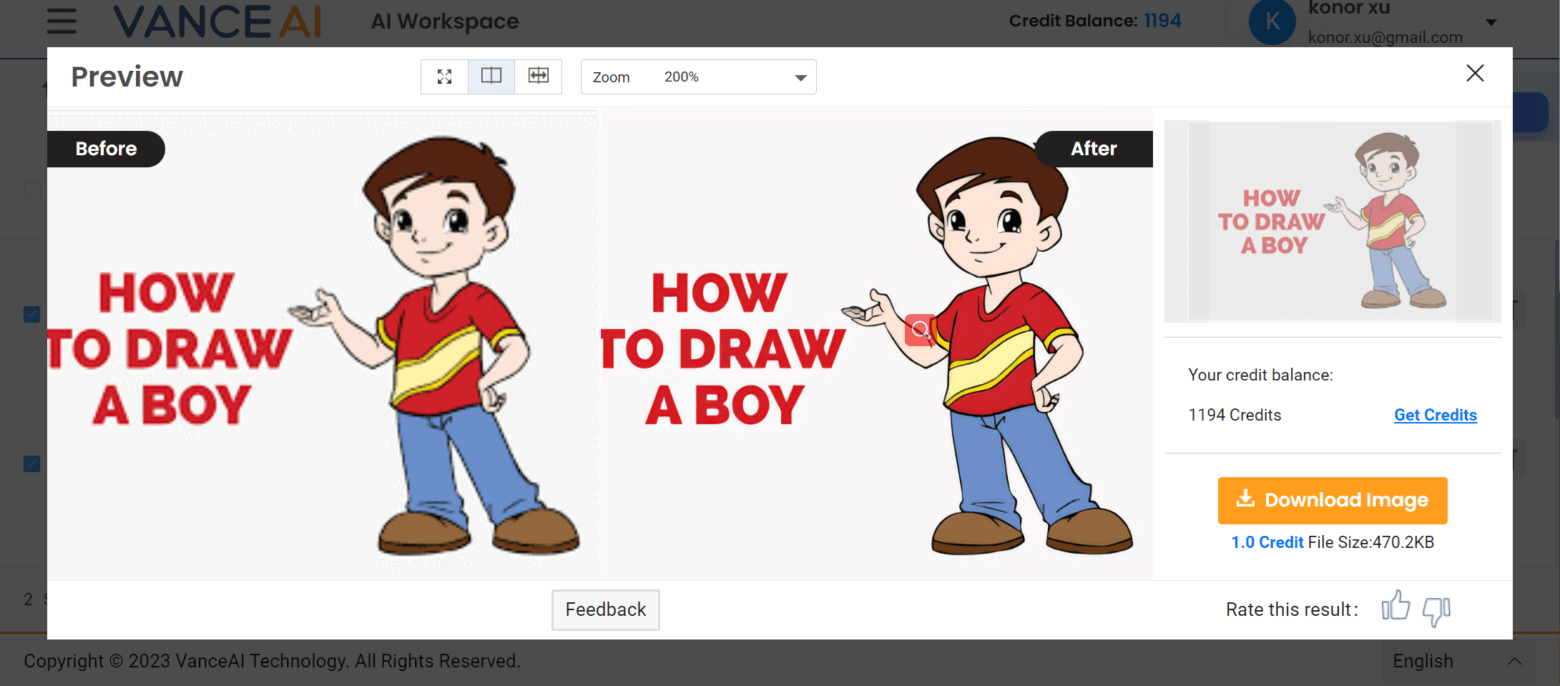Click the VanceAI logo
1560x686 pixels.
(217, 20)
